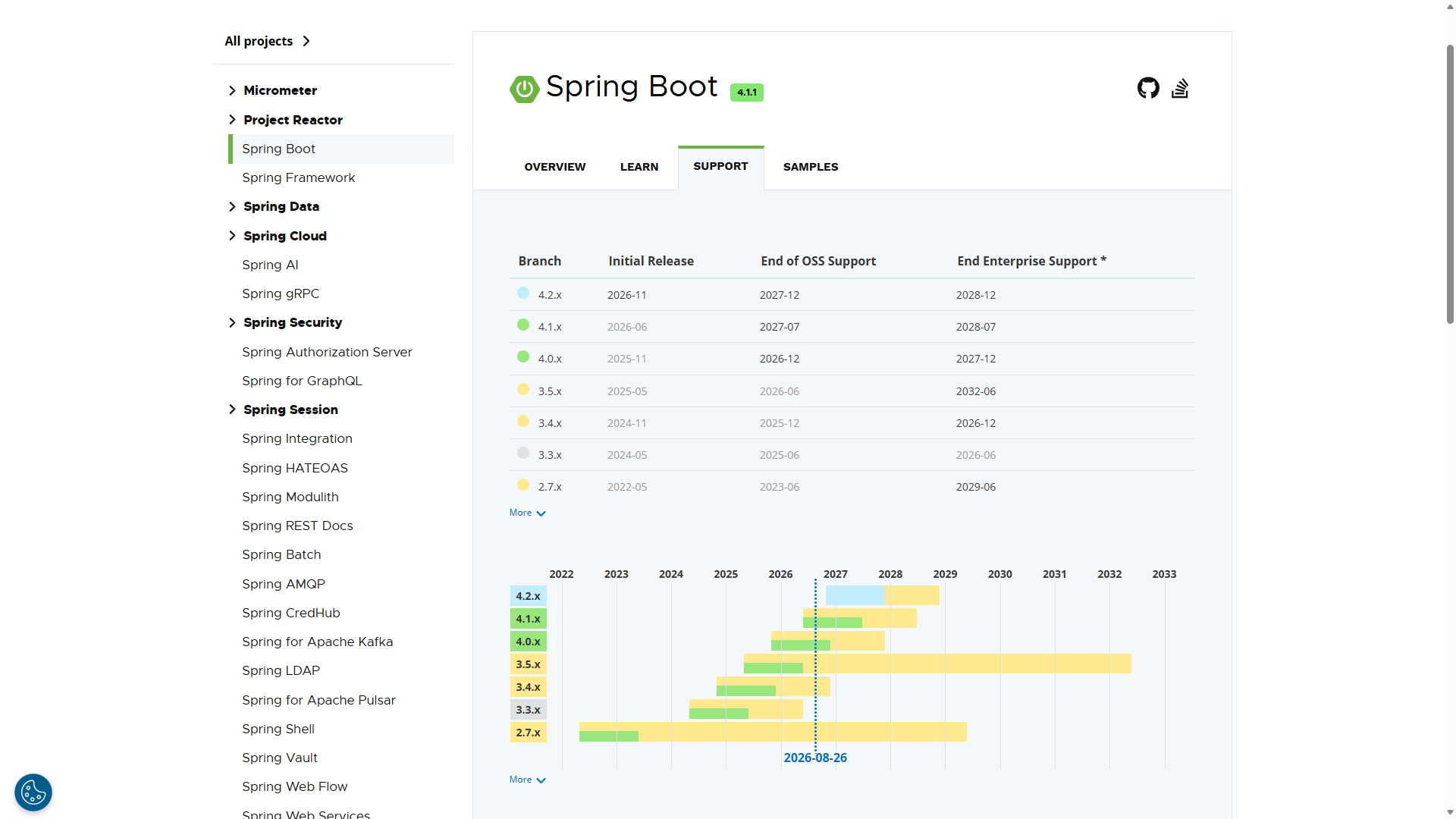Expand the Micrometer project group
Viewport: 1456px width, 819px height.
232,90
